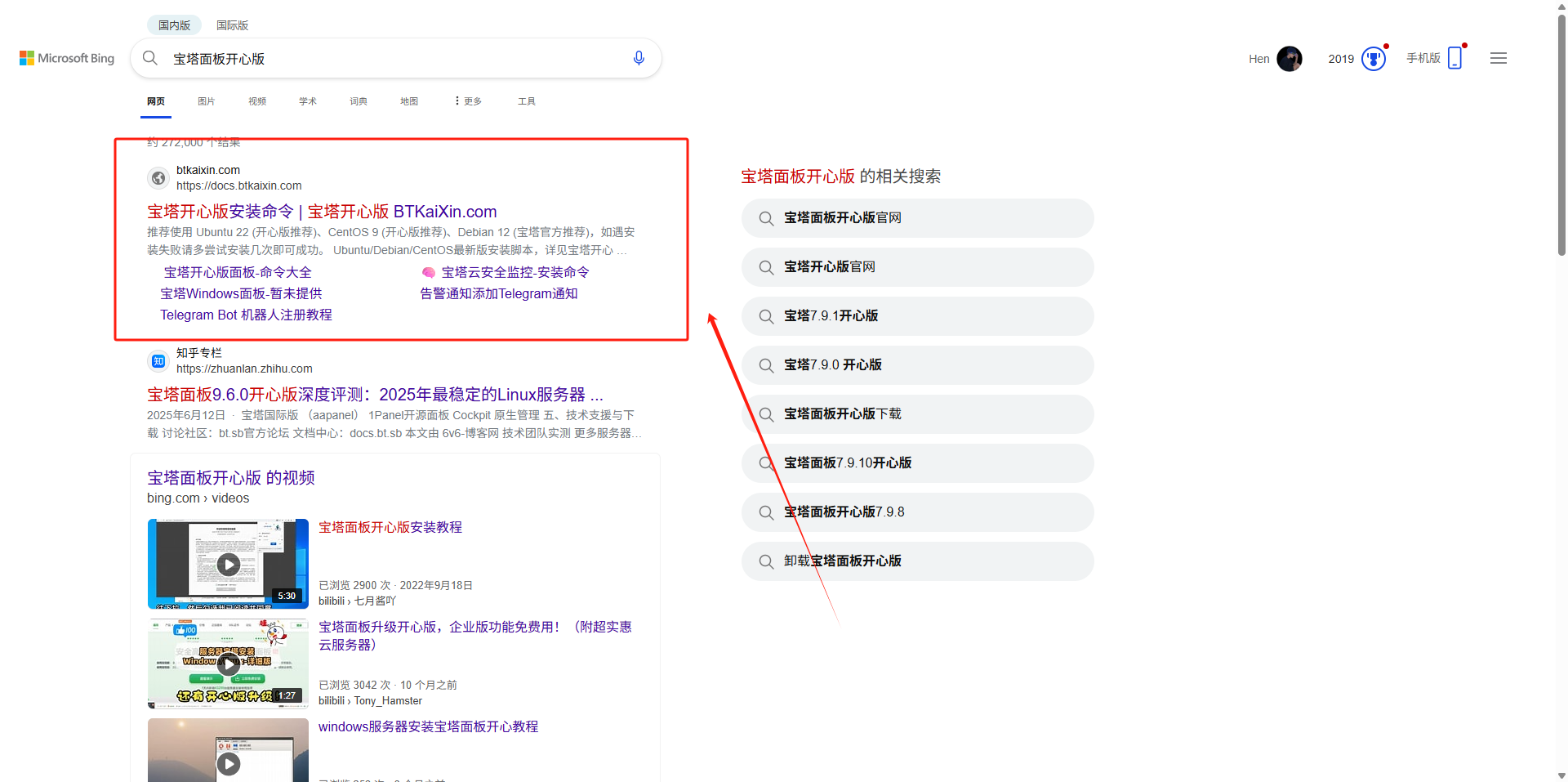This screenshot has height=782, width=1568.
Task: Click the https://docs.btkaixin.com URL text
Action: [239, 185]
